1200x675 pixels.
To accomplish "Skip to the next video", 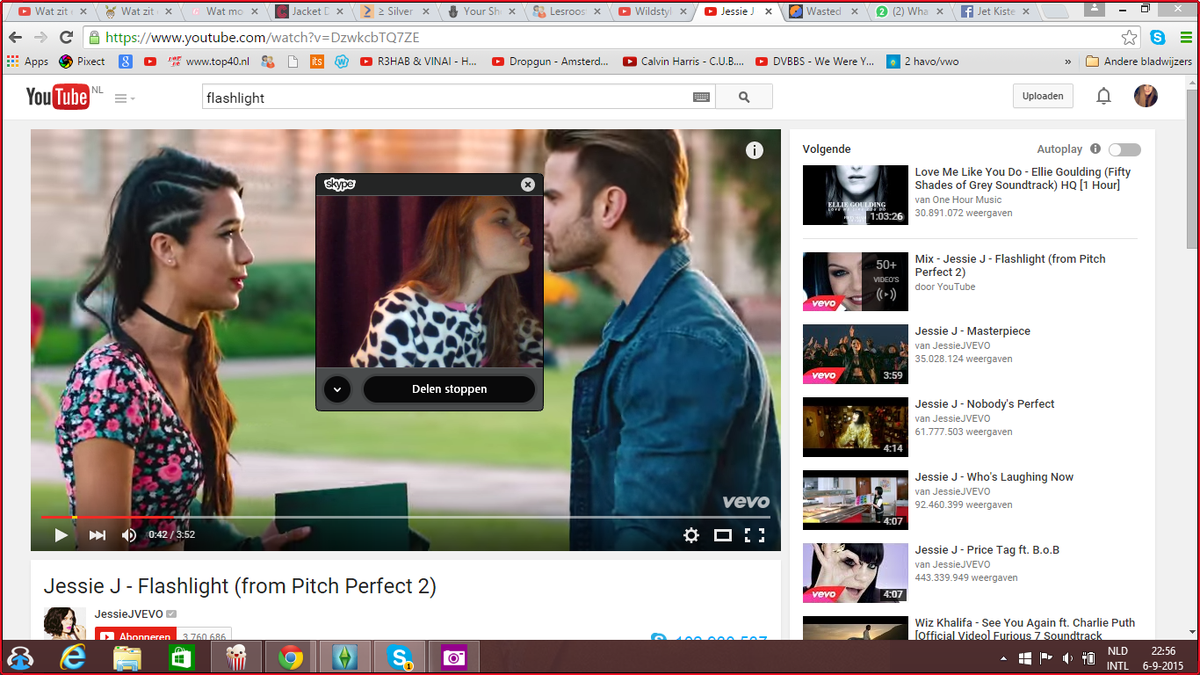I will click(97, 535).
